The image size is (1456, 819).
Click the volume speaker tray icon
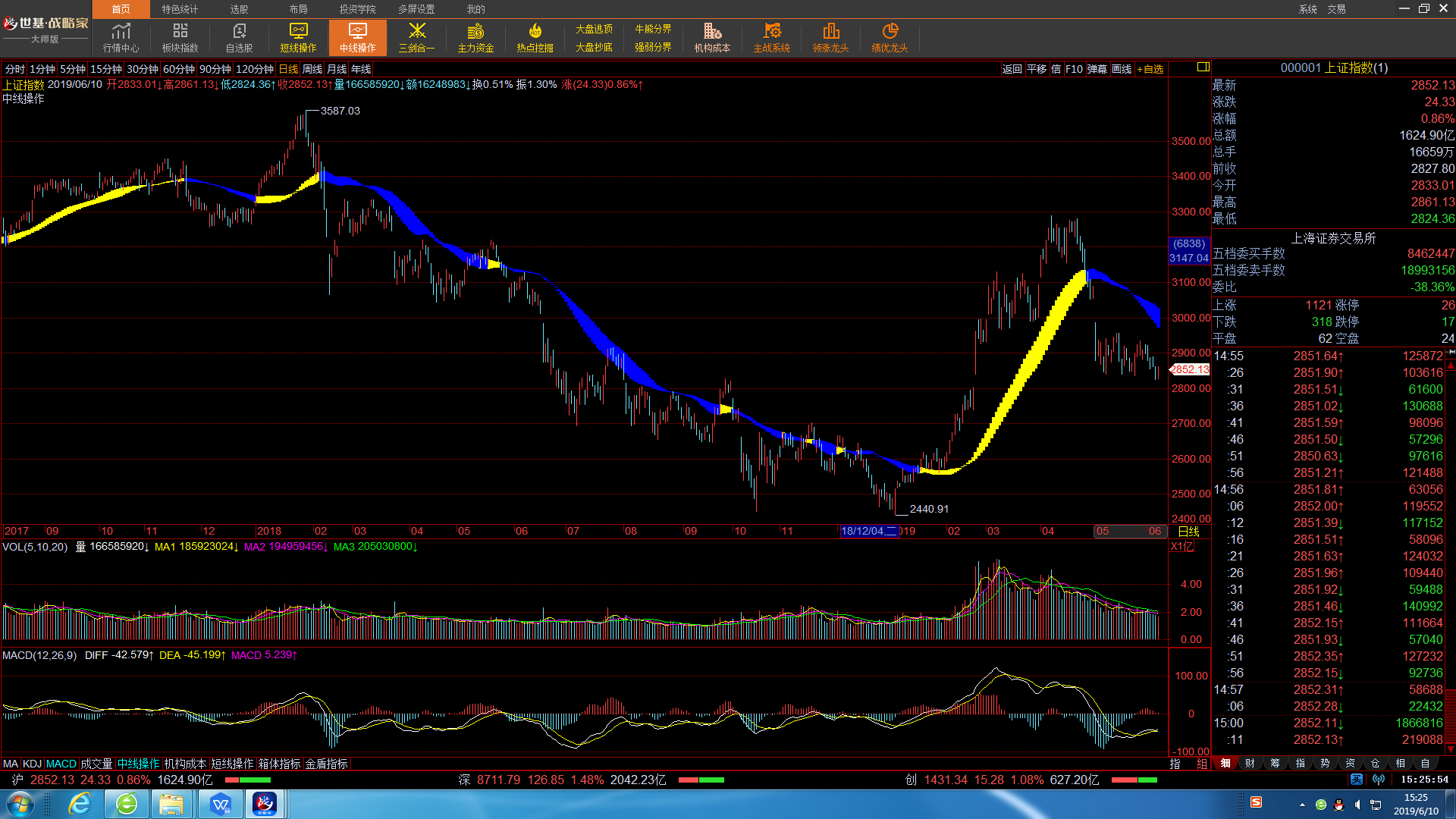coord(1357,805)
